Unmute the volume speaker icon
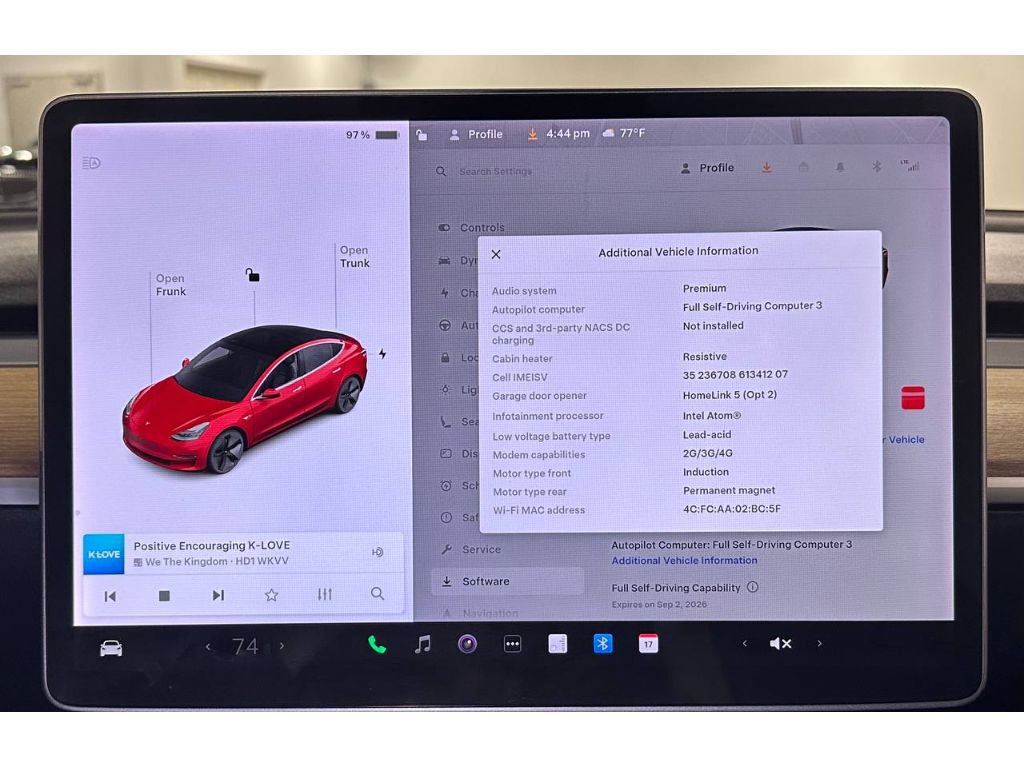The width and height of the screenshot is (1024, 768). [x=780, y=644]
